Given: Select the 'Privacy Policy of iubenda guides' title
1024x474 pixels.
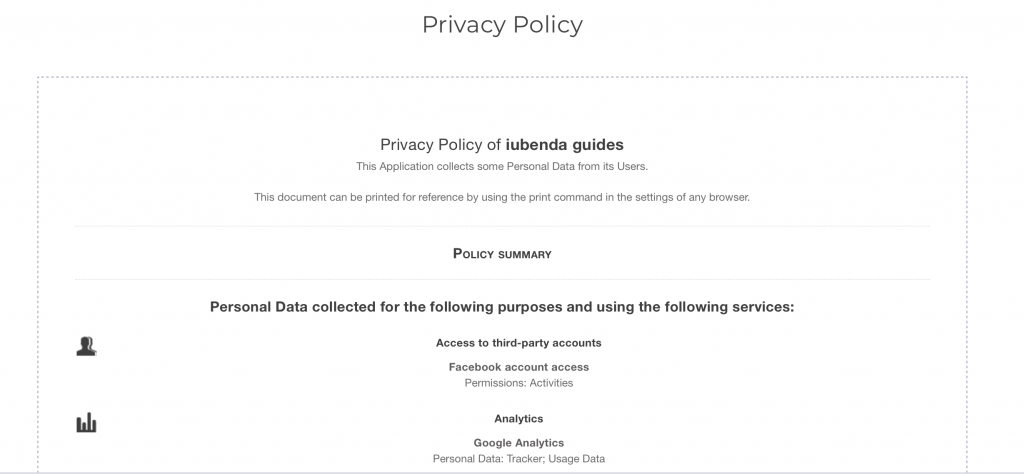Looking at the screenshot, I should pos(502,145).
